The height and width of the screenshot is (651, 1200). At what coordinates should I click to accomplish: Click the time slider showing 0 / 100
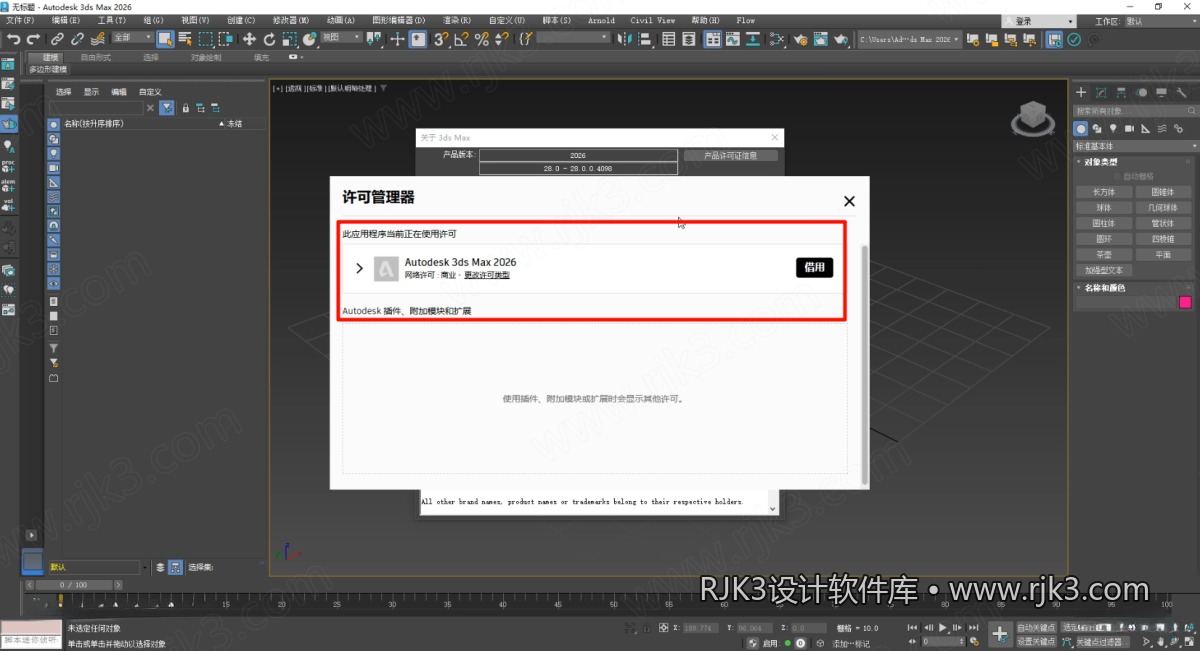tap(73, 584)
